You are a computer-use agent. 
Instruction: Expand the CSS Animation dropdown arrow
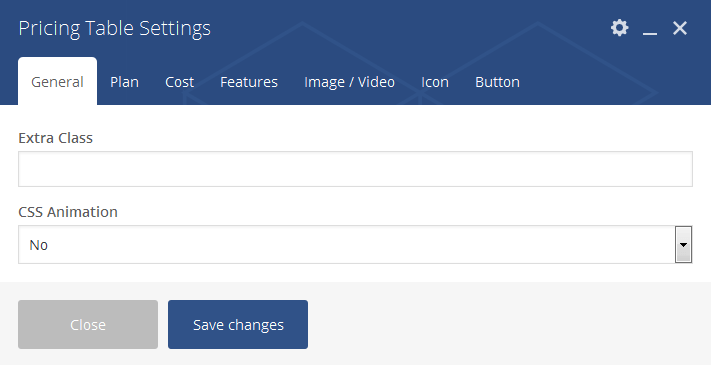coord(683,244)
